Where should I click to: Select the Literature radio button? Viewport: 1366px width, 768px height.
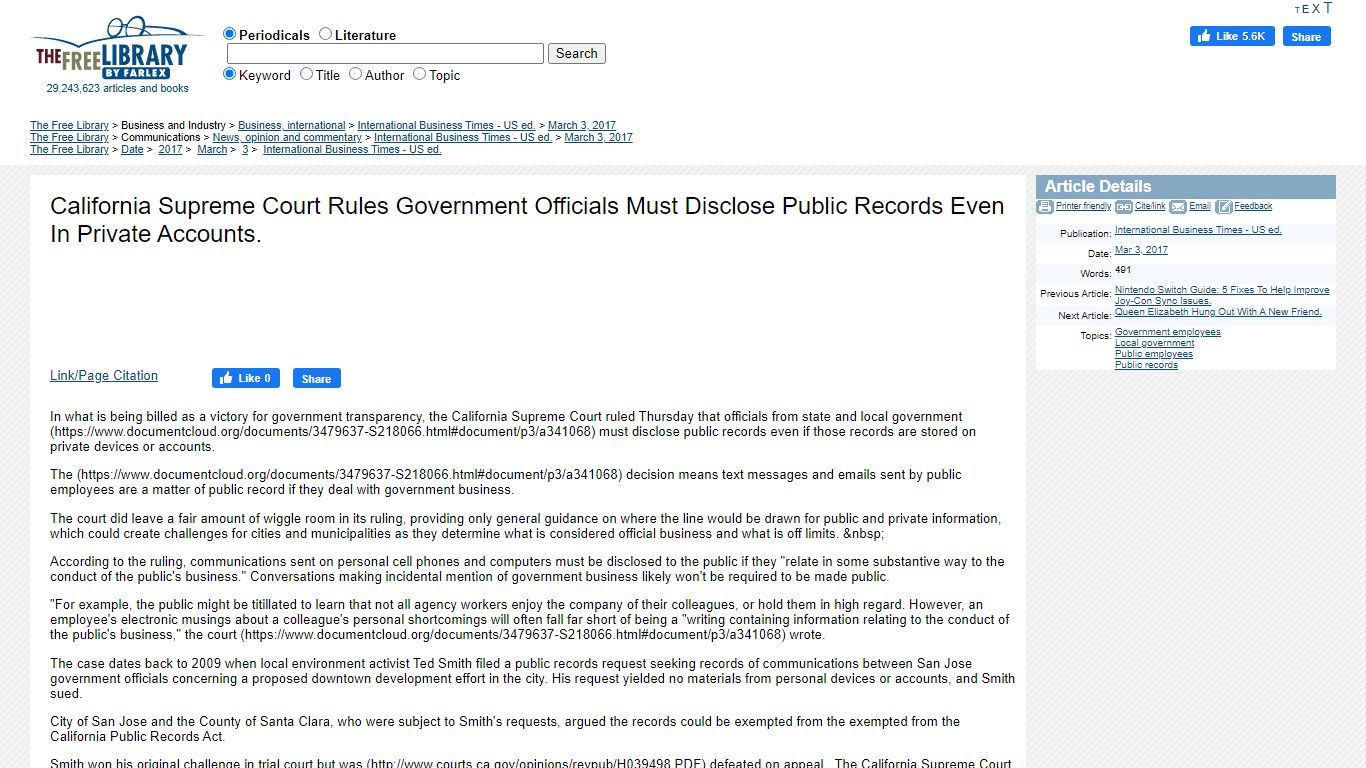325,34
